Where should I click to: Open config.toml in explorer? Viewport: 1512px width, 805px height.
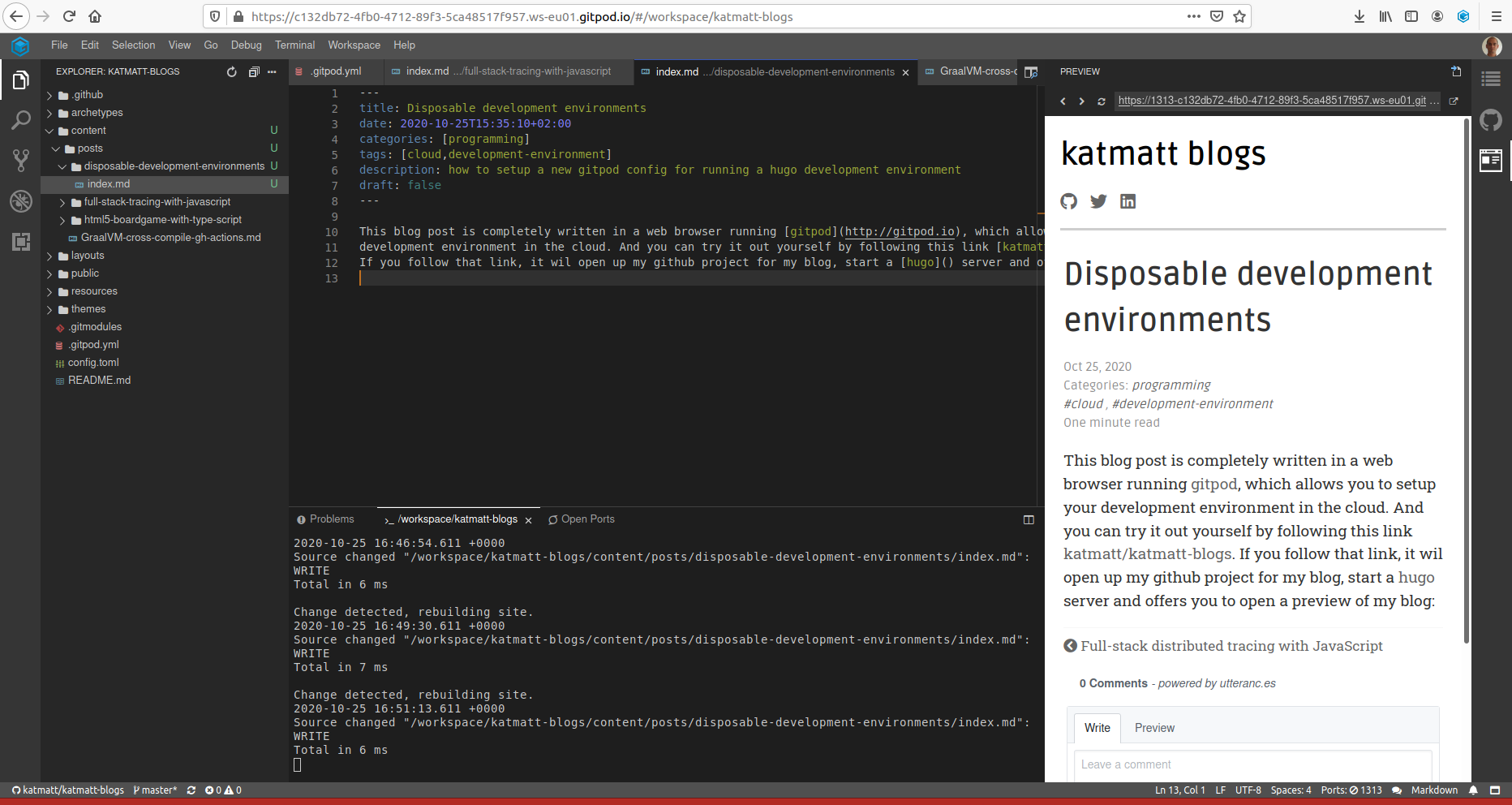tap(93, 363)
